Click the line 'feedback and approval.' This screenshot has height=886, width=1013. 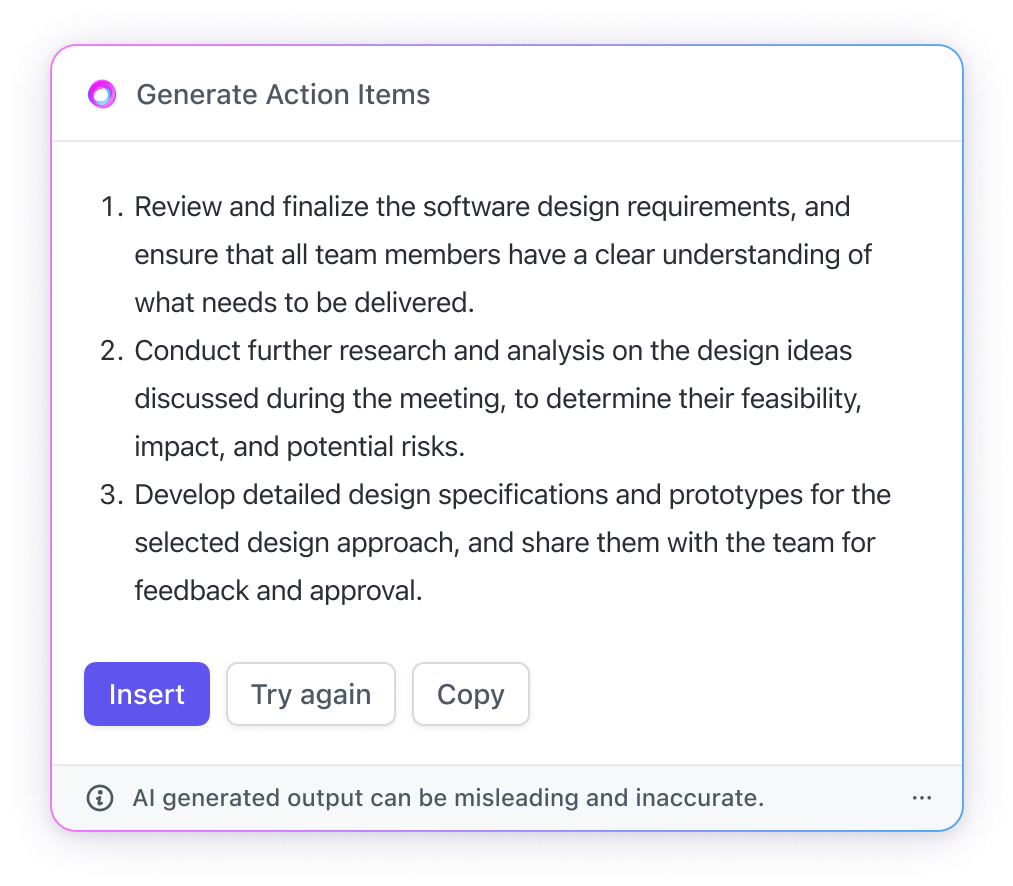[279, 591]
